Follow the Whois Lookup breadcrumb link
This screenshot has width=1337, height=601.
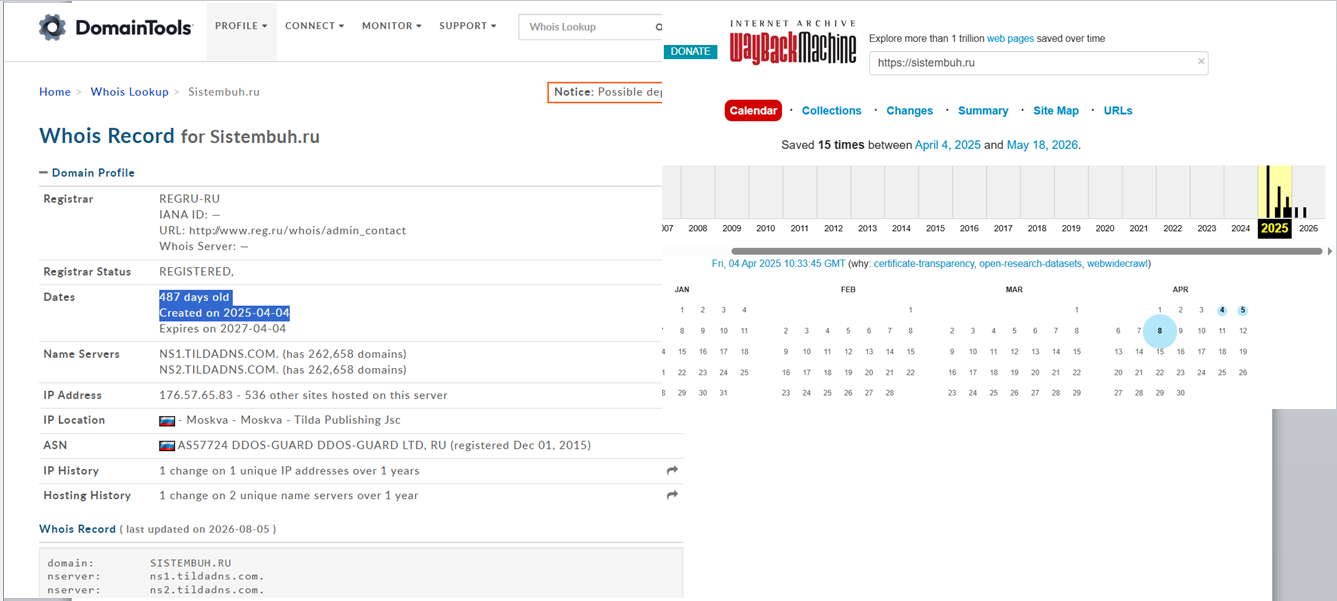point(129,92)
